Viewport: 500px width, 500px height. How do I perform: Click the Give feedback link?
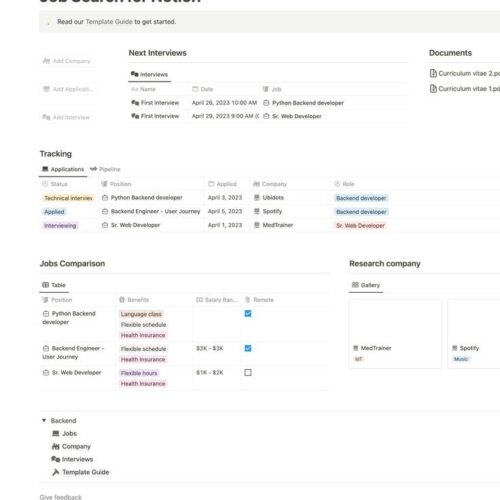click(x=60, y=497)
